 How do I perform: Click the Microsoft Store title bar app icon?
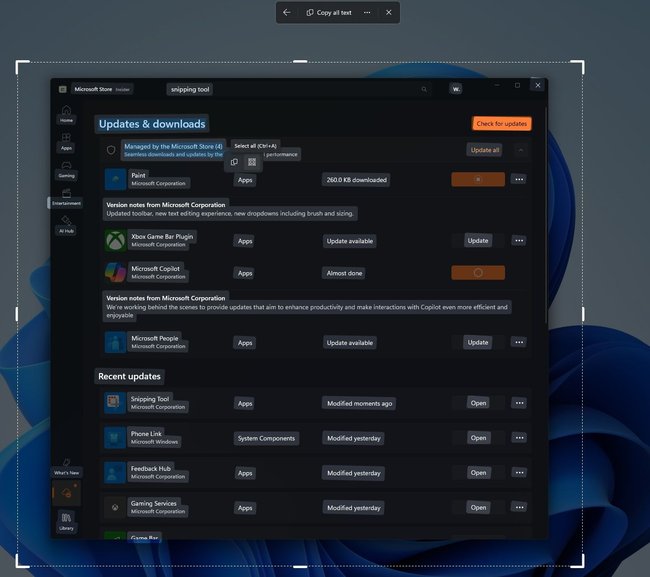coord(63,89)
